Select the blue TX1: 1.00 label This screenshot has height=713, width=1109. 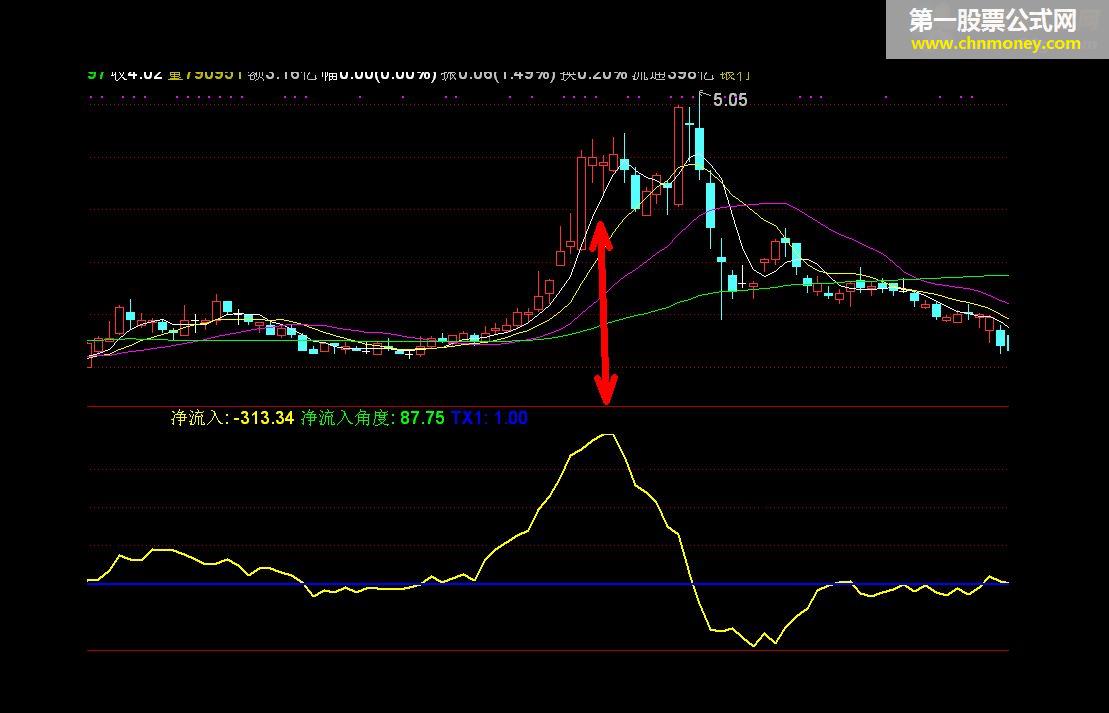[489, 418]
